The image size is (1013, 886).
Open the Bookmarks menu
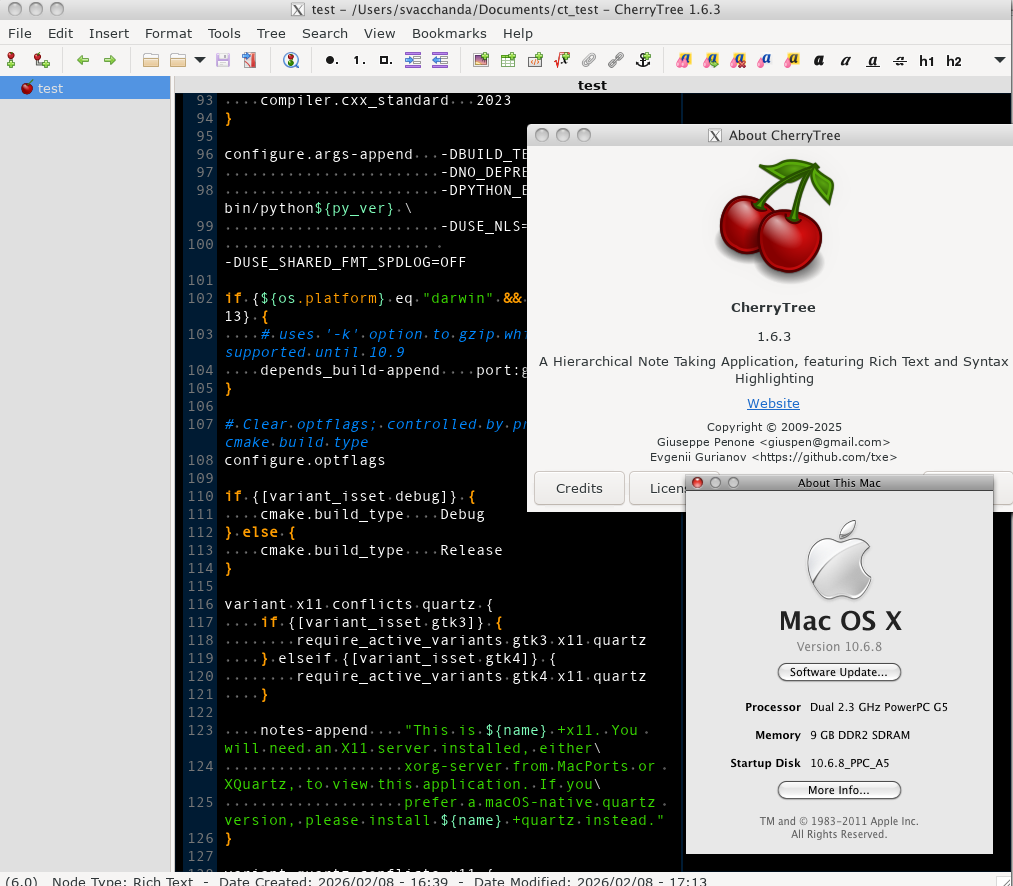pos(449,33)
